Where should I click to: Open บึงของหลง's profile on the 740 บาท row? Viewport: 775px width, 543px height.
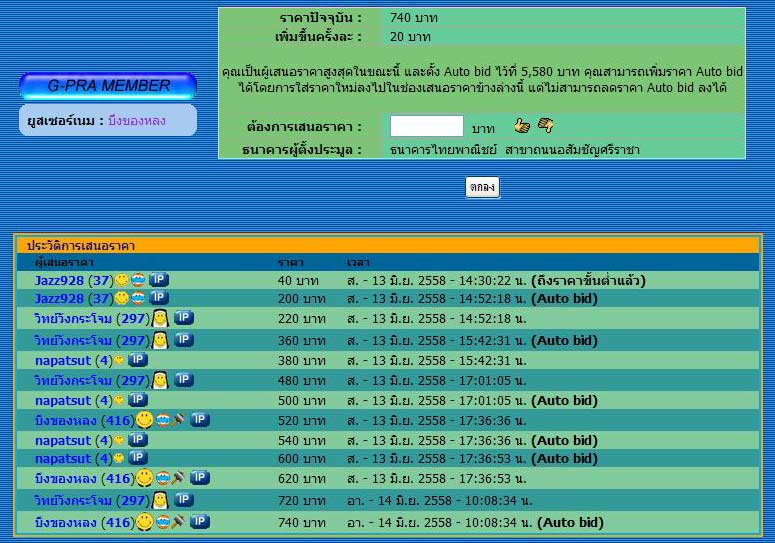(66, 523)
